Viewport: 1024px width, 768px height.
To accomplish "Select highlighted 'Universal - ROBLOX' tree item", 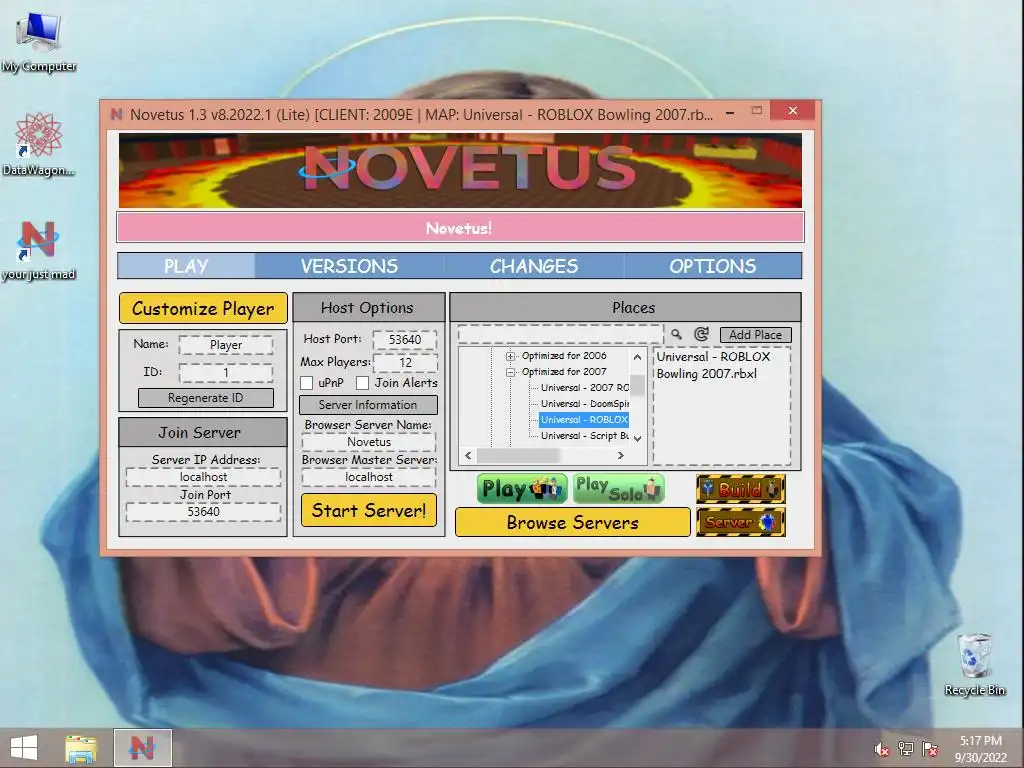I will (584, 420).
